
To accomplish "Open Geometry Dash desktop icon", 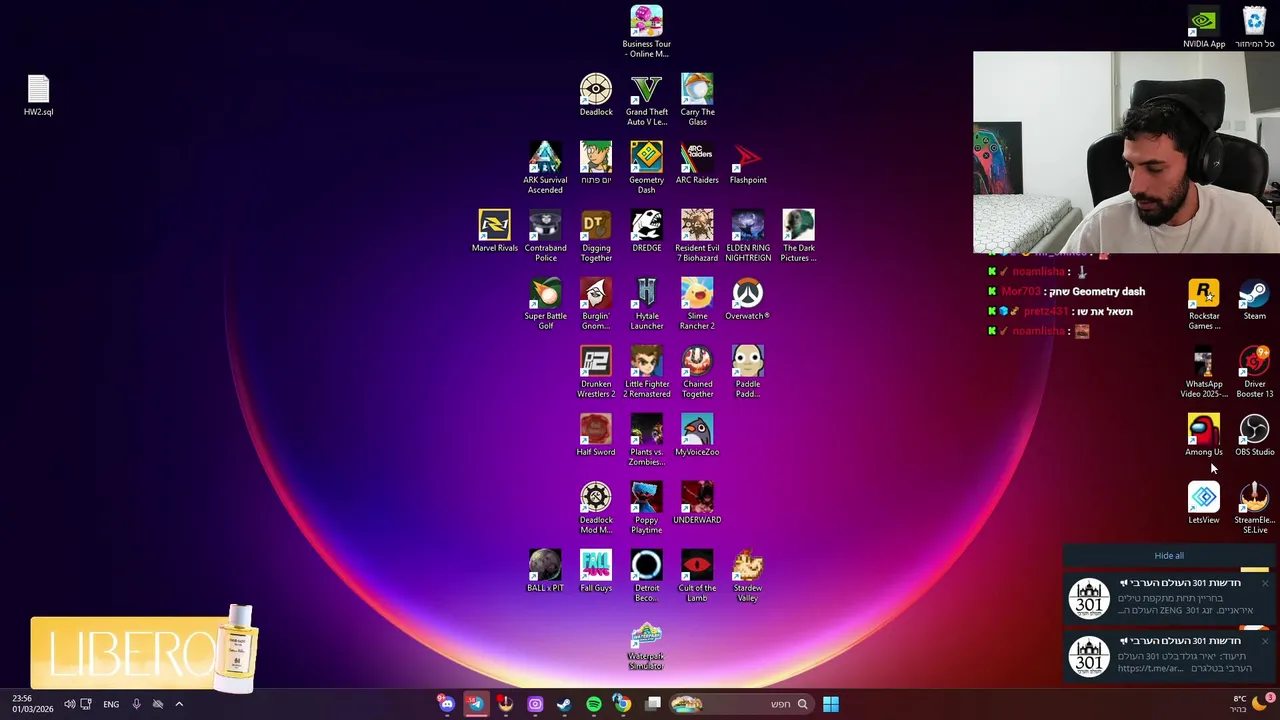I will click(x=646, y=167).
